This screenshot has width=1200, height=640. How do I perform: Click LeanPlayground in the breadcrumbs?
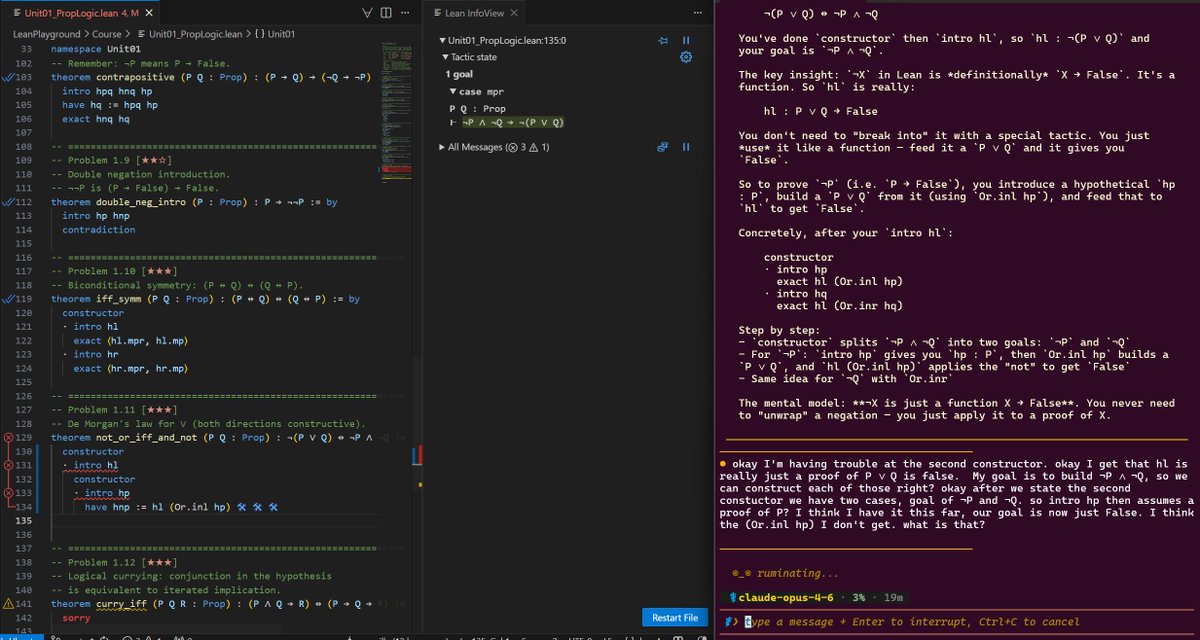pos(49,34)
